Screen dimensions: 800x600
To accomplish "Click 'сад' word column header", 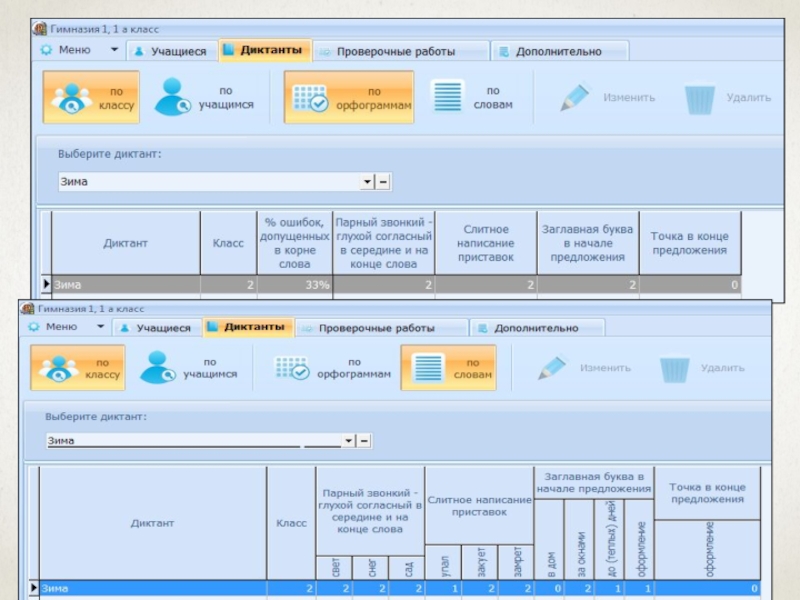I will (407, 568).
